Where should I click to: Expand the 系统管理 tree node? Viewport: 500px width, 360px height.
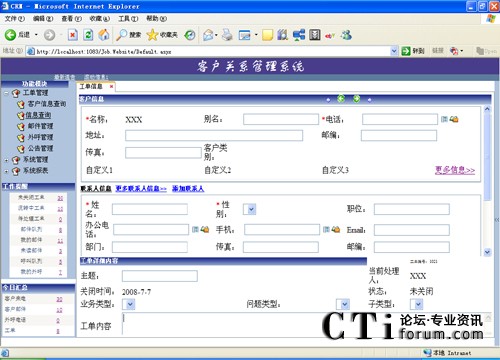[x=6, y=160]
